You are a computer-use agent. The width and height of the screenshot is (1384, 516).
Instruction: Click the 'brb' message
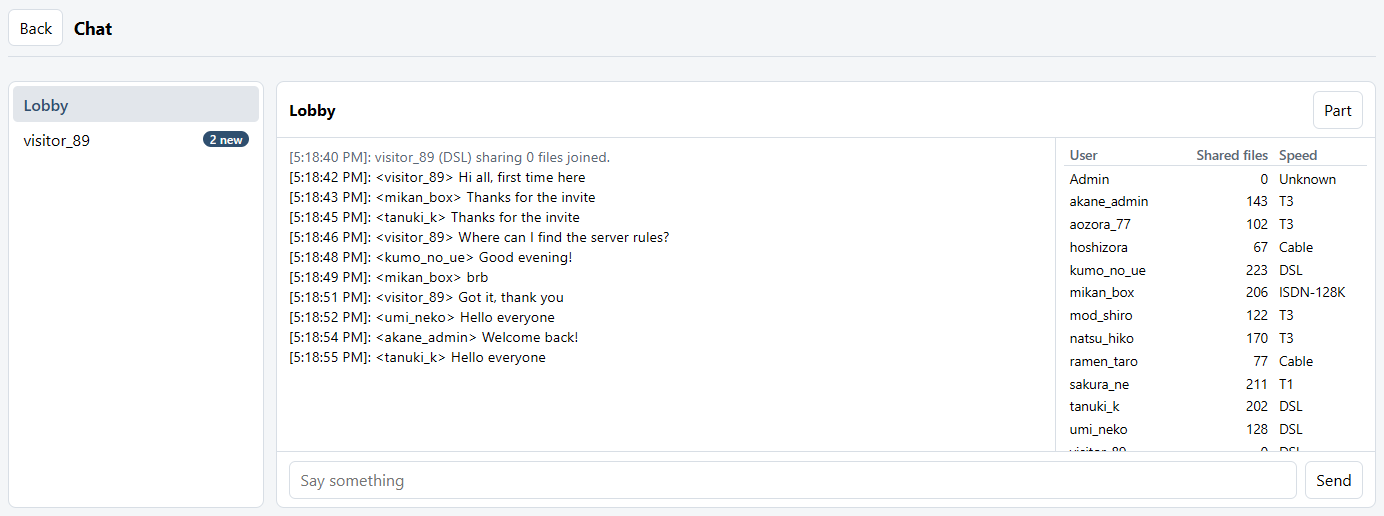(389, 277)
